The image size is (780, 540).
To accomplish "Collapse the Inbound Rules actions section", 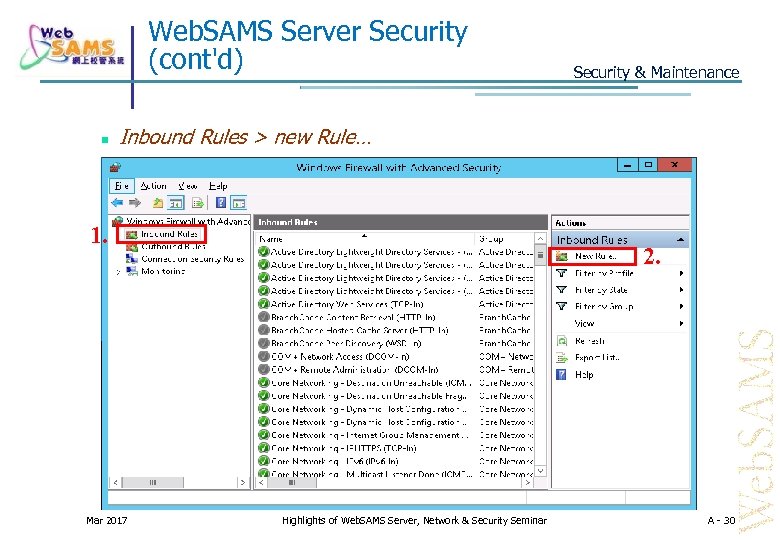I will (680, 240).
